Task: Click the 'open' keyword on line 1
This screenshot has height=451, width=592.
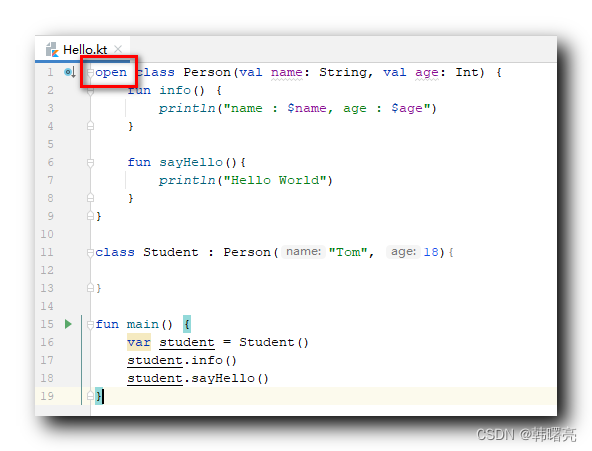Action: [111, 72]
